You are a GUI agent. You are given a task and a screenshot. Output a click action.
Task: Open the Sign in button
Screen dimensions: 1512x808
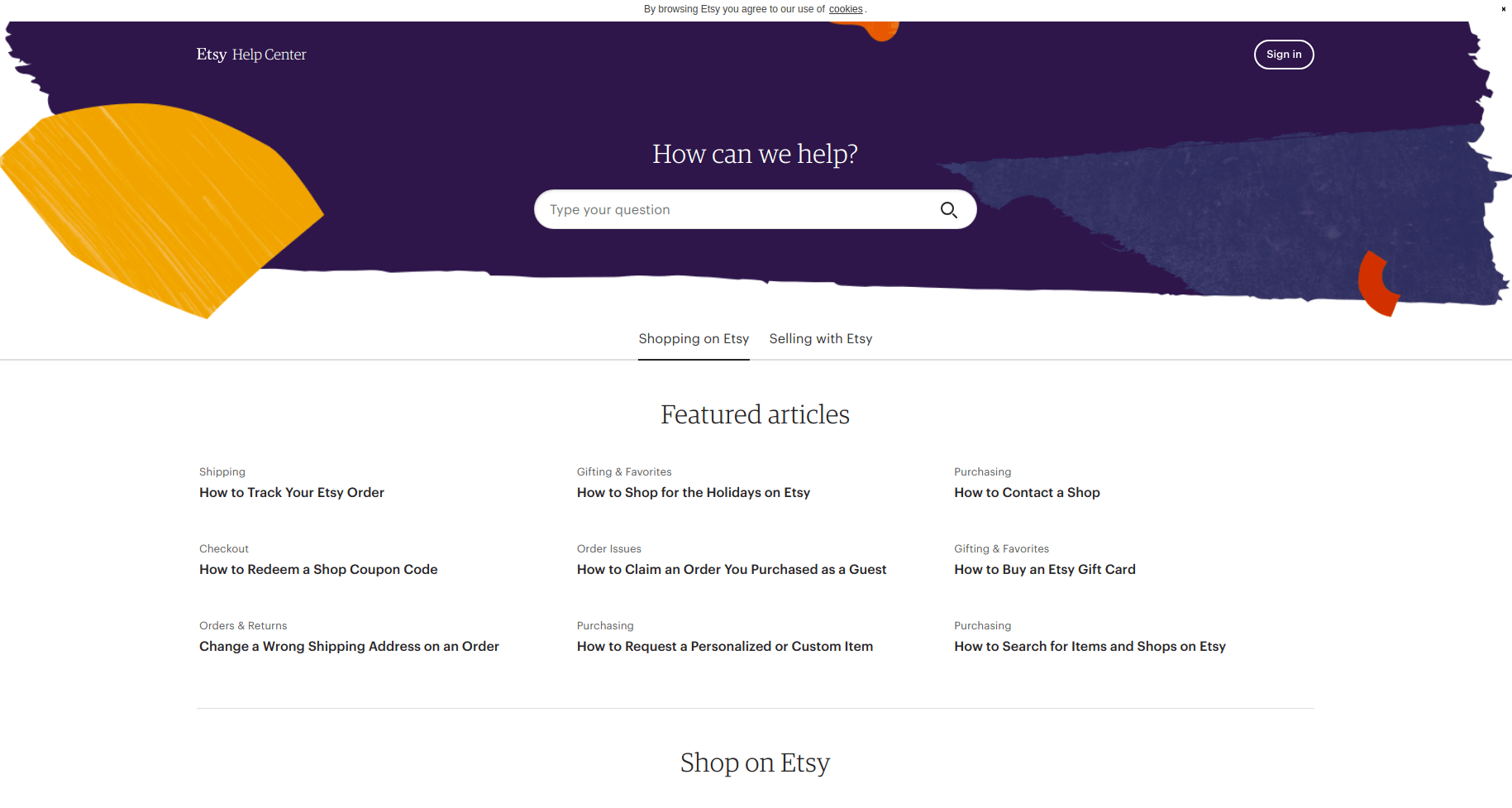[x=1284, y=55]
